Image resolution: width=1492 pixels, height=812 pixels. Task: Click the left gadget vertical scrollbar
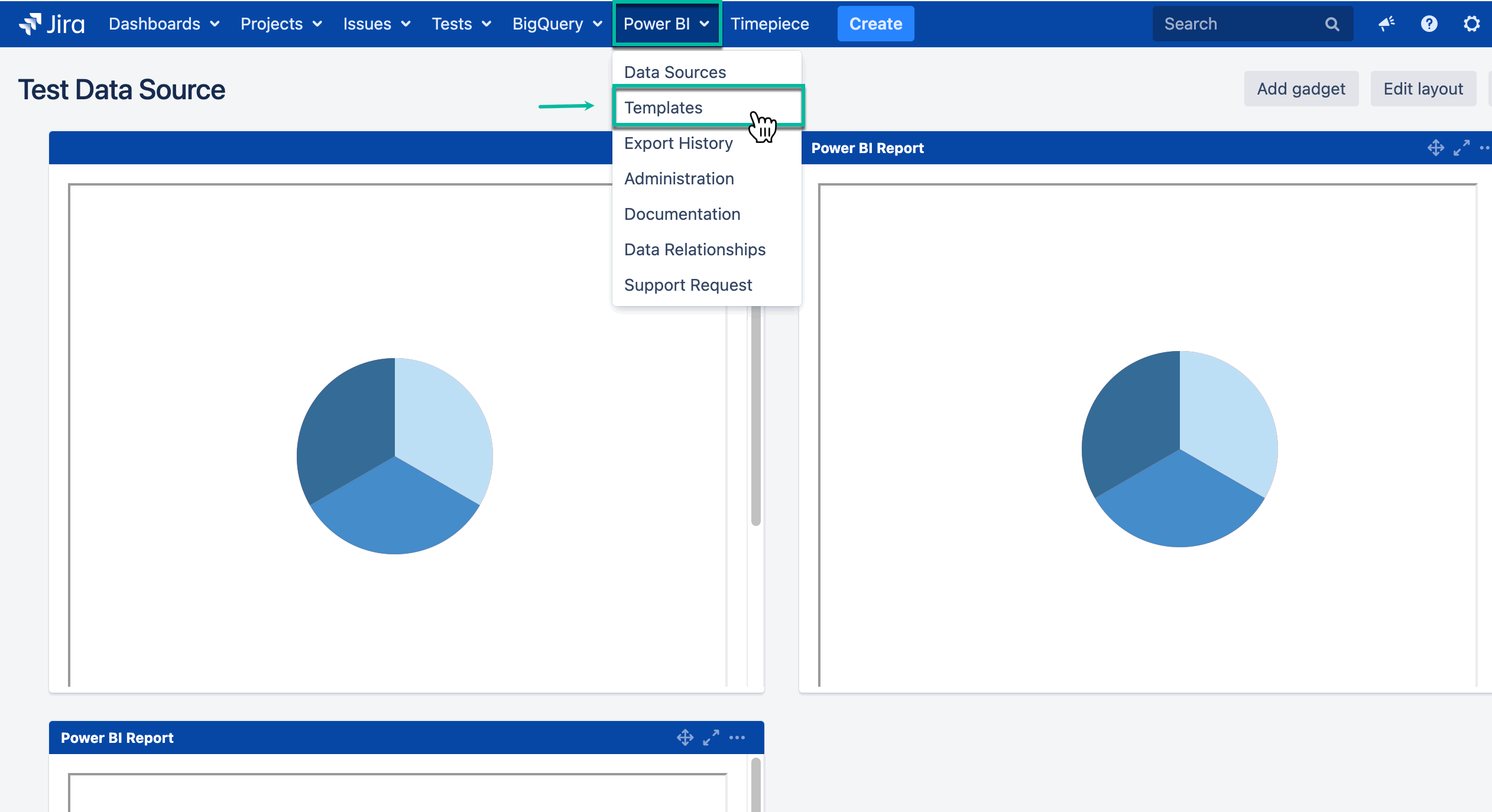tap(755, 414)
